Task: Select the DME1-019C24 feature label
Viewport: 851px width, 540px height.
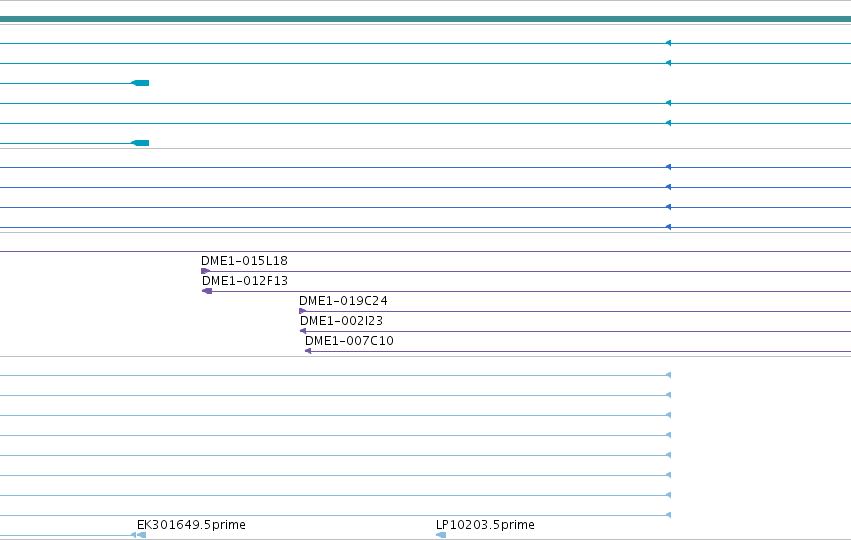Action: coord(343,301)
